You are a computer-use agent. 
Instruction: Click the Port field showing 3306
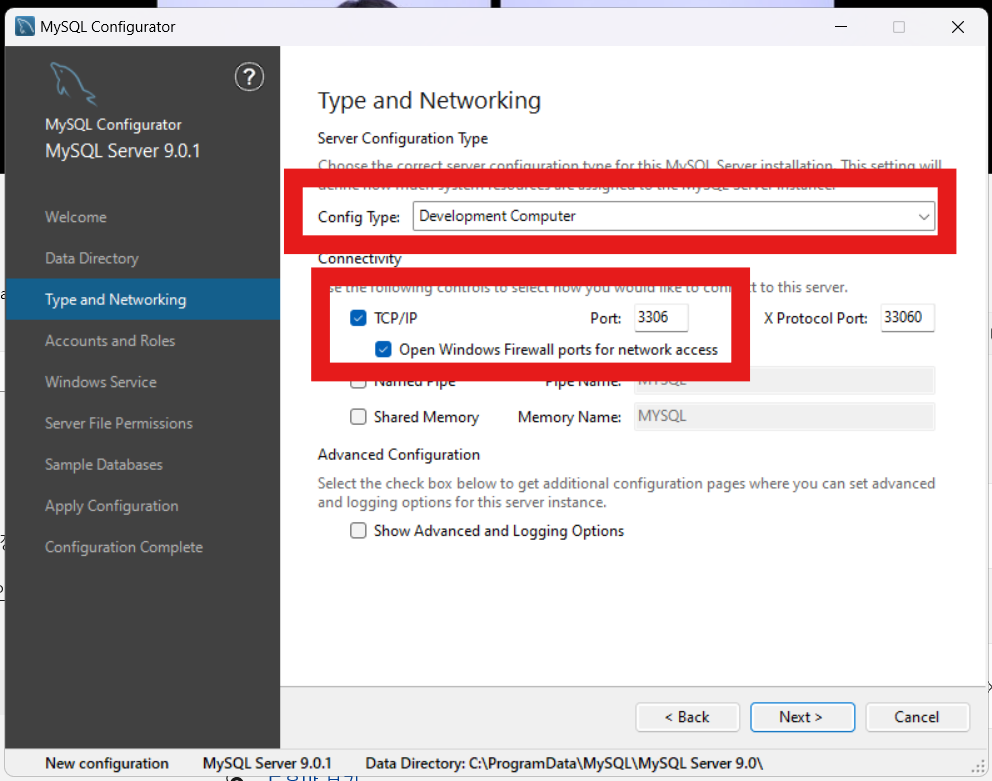point(661,318)
